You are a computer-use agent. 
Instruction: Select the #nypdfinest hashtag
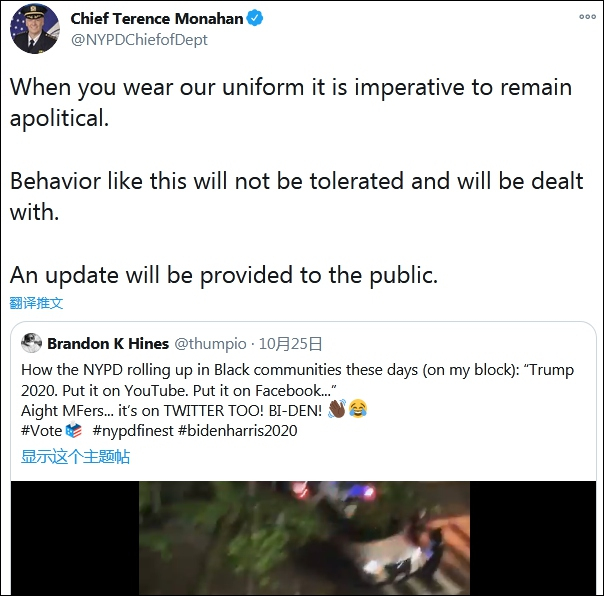[x=133, y=430]
